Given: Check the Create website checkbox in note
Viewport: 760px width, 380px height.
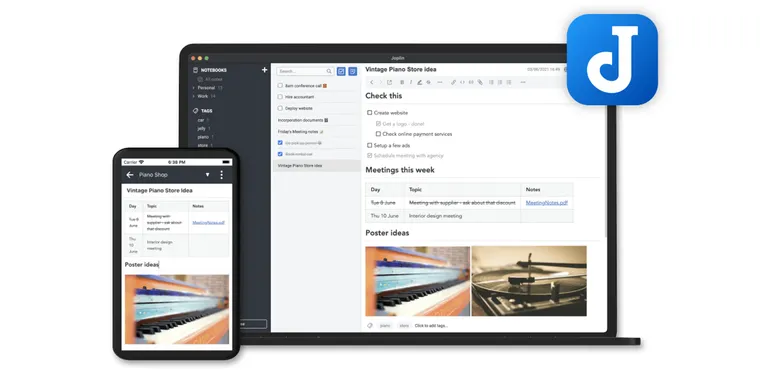Looking at the screenshot, I should 369,112.
